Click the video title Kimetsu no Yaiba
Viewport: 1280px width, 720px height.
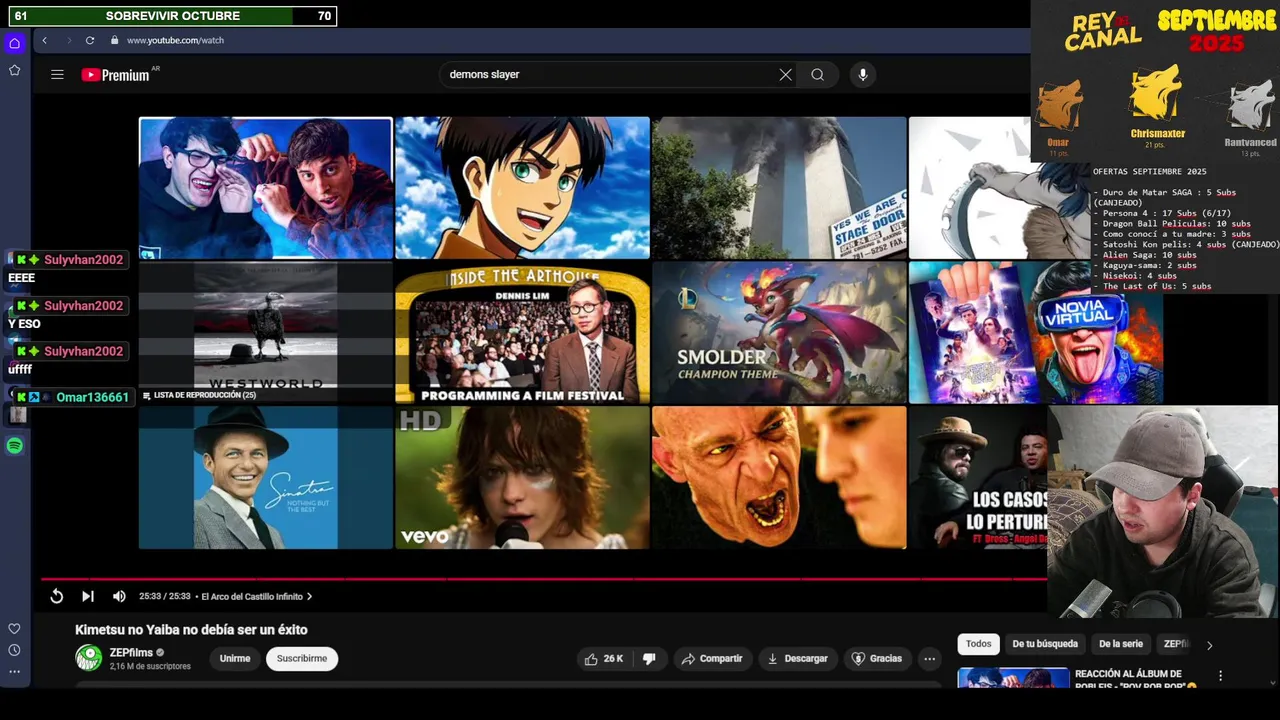[x=191, y=630]
